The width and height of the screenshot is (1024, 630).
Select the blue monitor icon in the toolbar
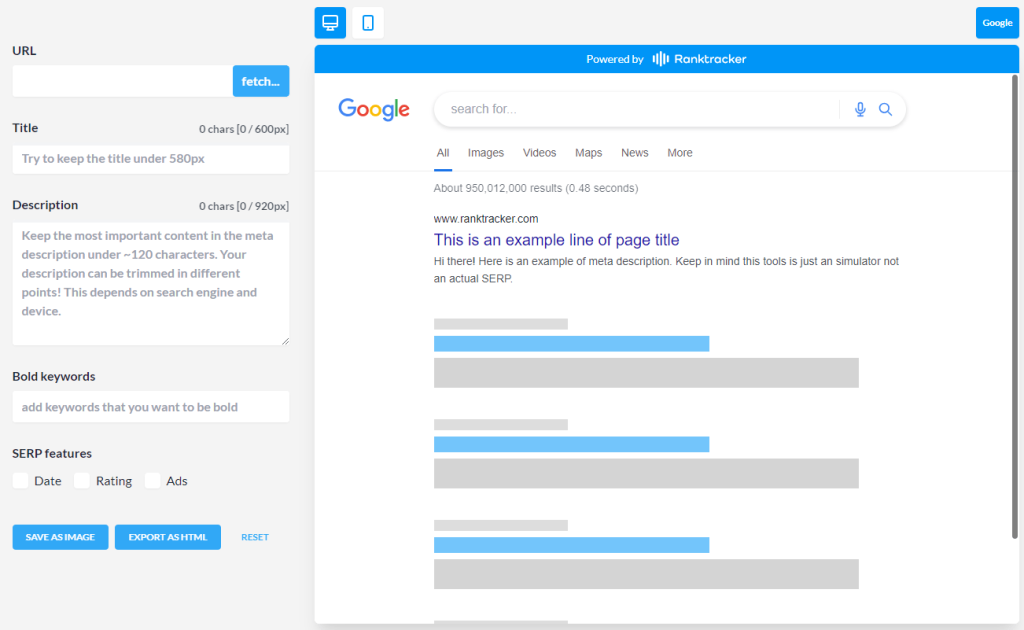329,22
